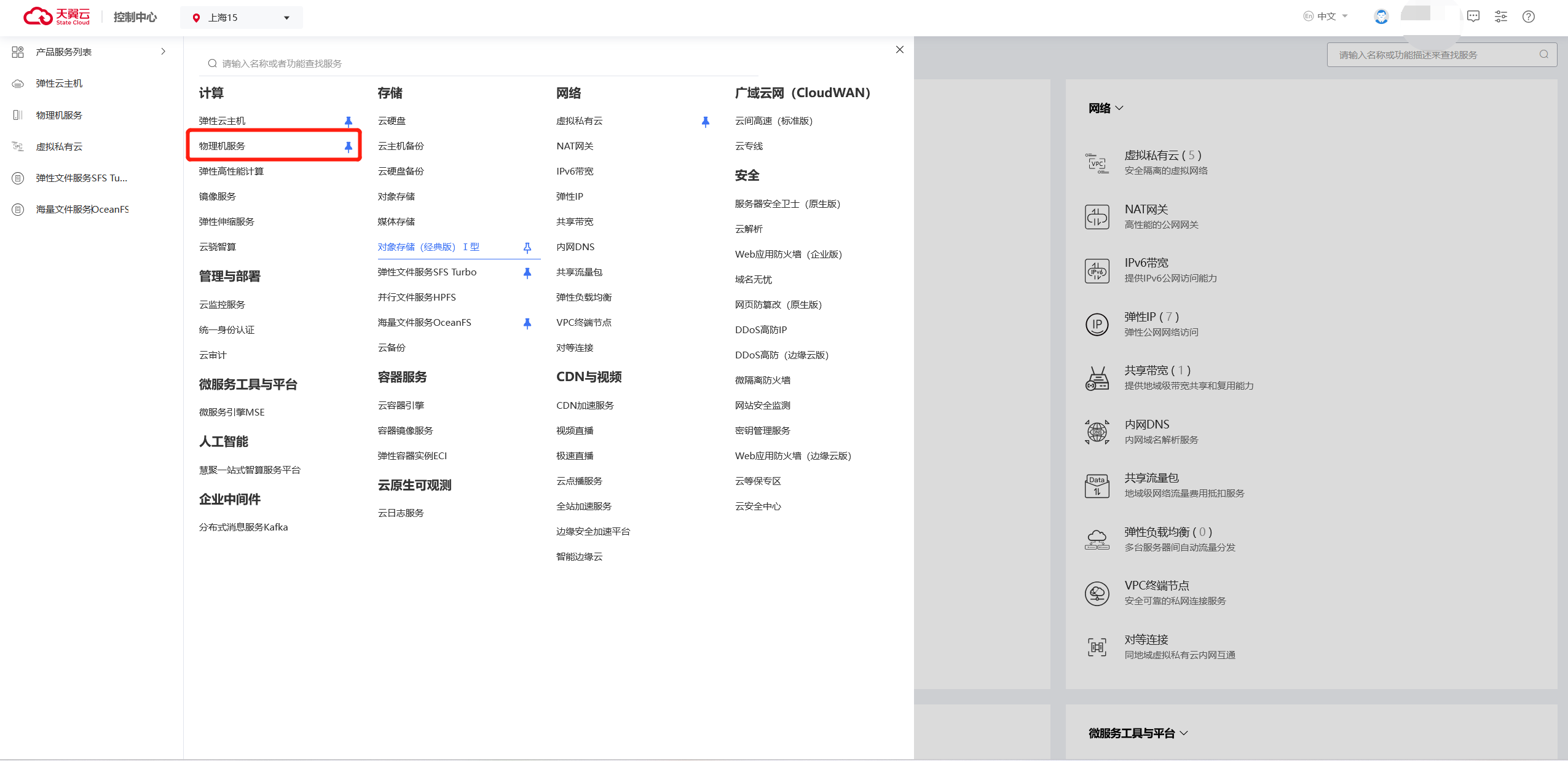The image size is (1568, 761).
Task: Click the help question mark icon
Action: [1529, 17]
